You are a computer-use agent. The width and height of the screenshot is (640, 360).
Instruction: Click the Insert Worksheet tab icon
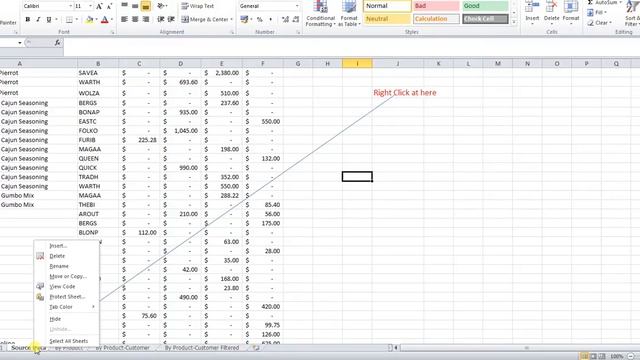click(x=256, y=348)
